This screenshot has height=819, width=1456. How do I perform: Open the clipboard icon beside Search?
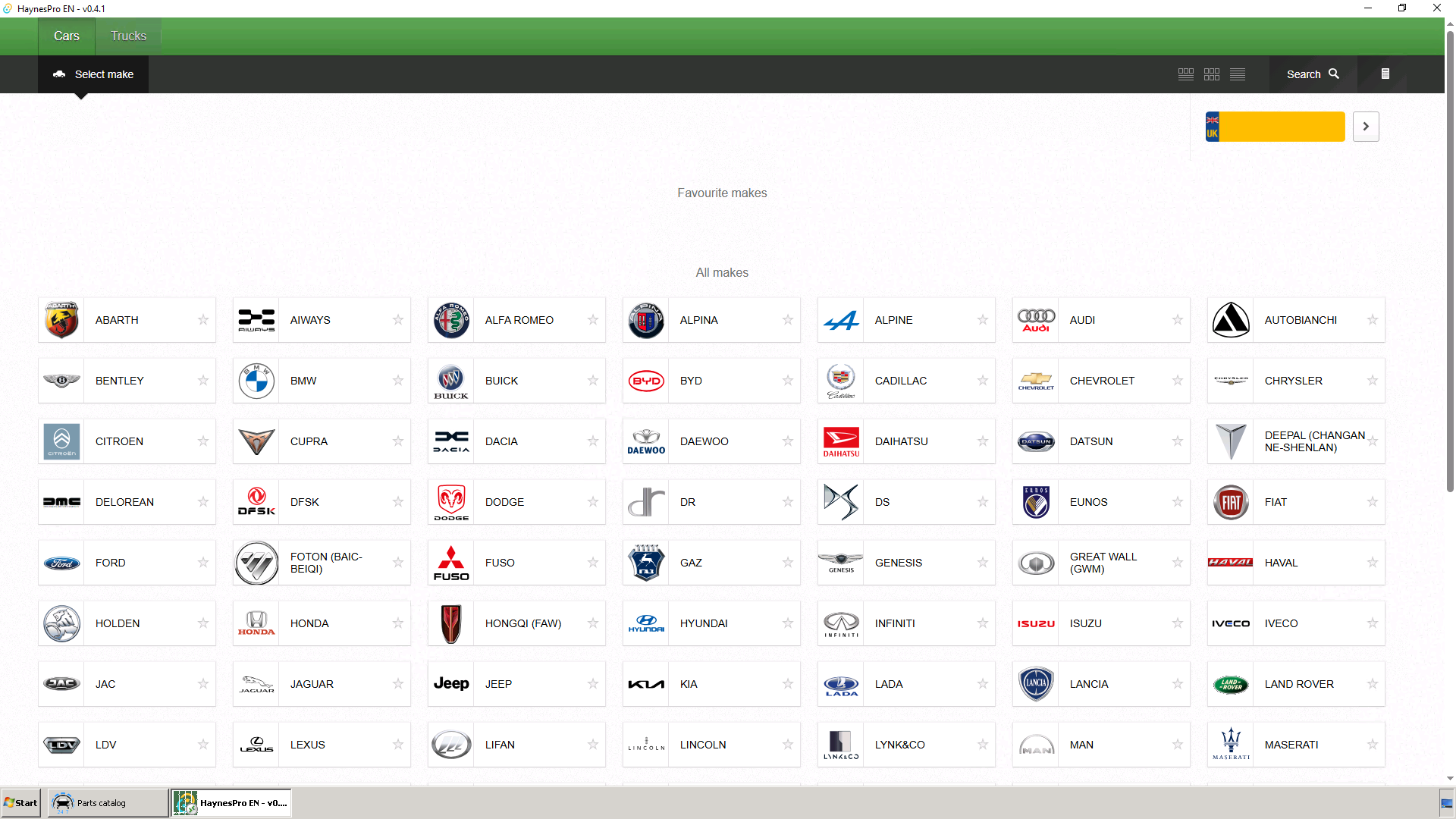(x=1385, y=74)
